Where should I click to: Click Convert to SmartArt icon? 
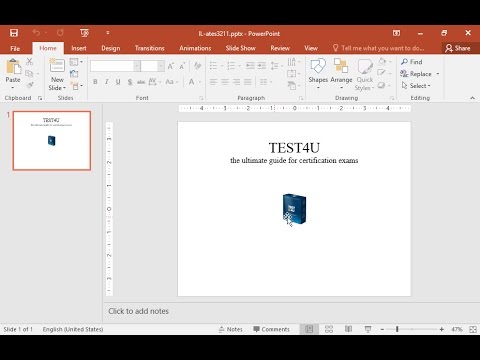tap(294, 86)
